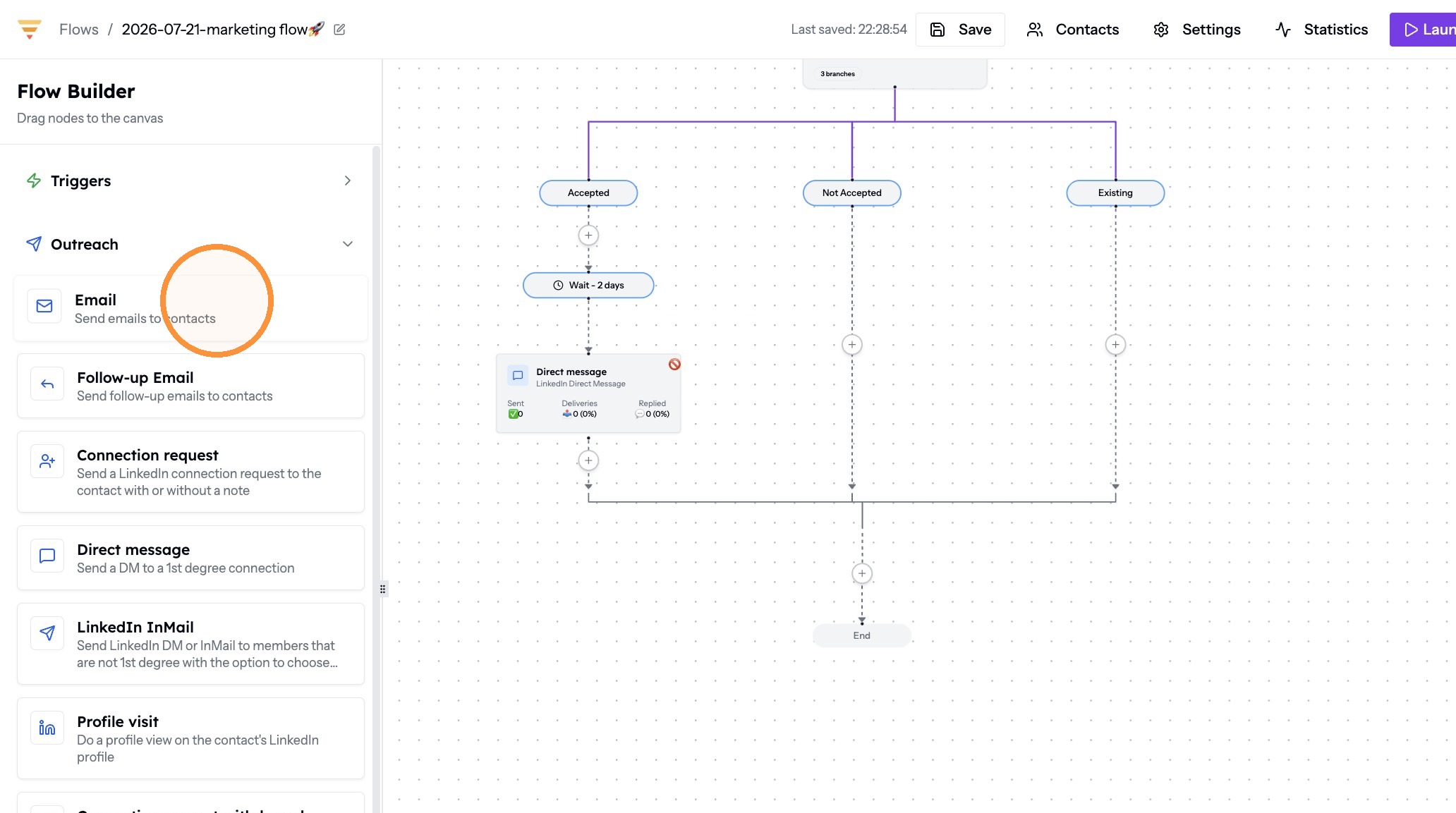Launch the flow
Viewport: 1456px width, 813px height.
coord(1423,30)
